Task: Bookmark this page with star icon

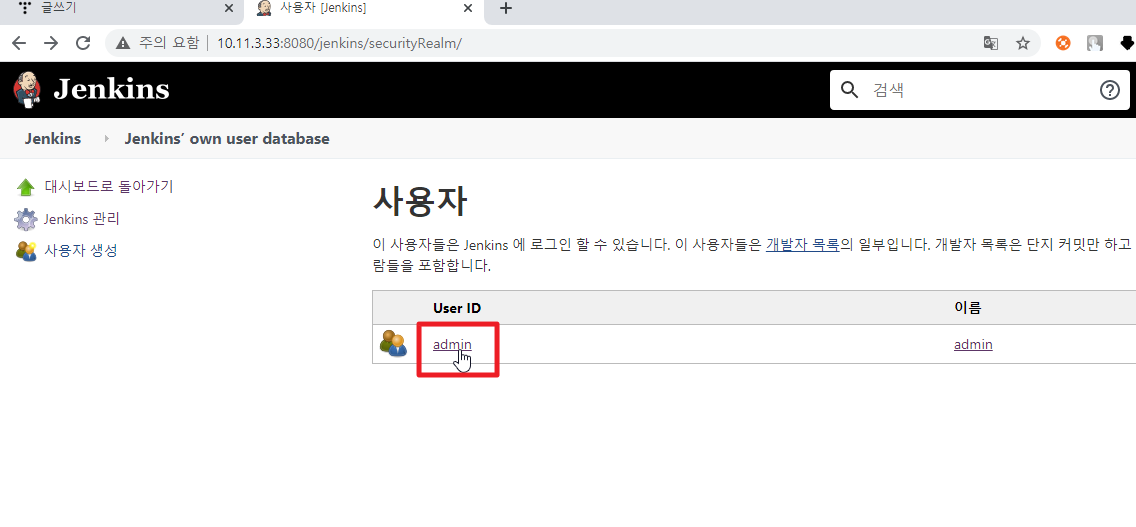Action: (x=1023, y=43)
